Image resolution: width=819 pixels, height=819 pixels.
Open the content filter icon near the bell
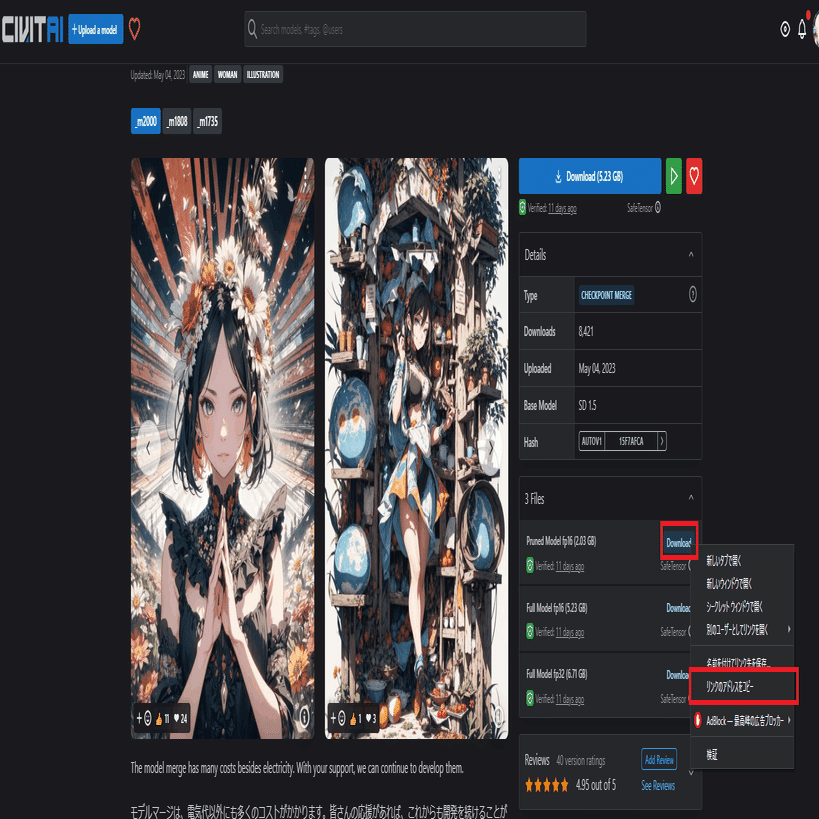785,29
